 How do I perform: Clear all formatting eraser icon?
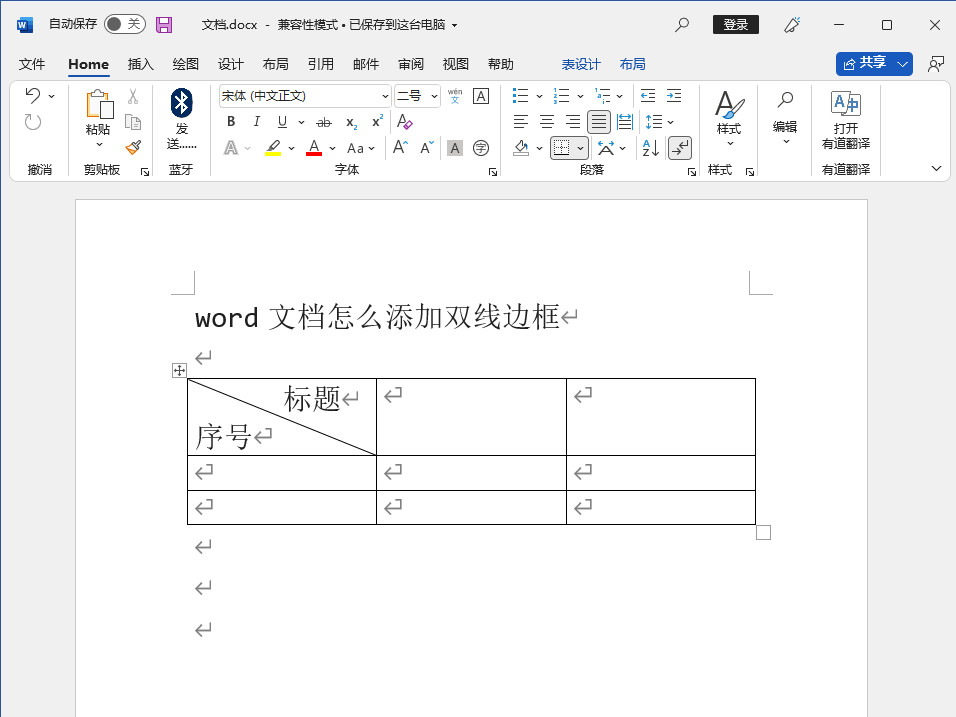(405, 122)
